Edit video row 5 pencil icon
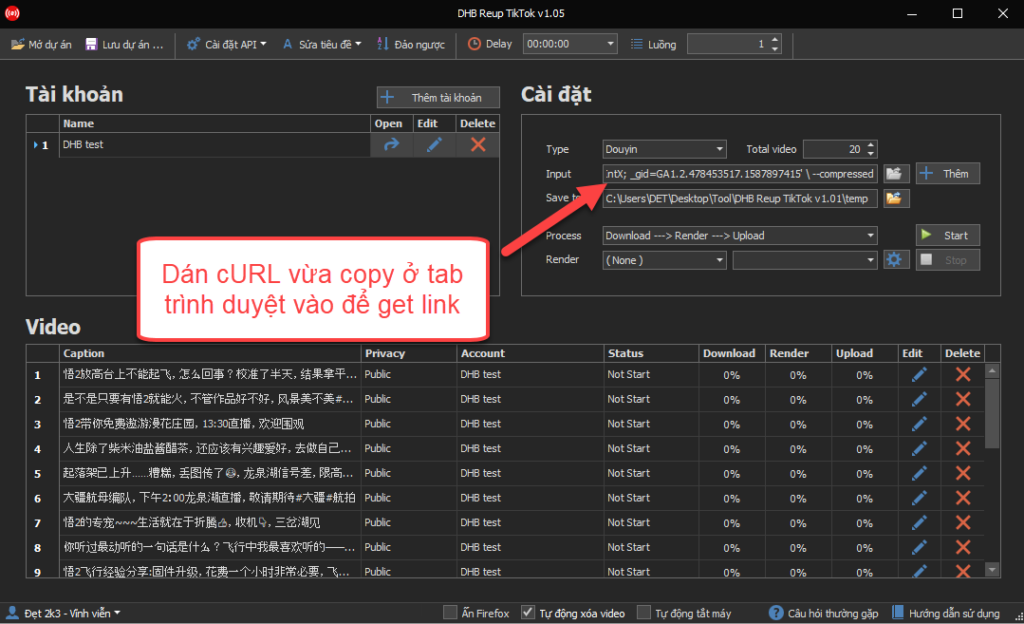Viewport: 1024px width, 624px height. (x=919, y=474)
